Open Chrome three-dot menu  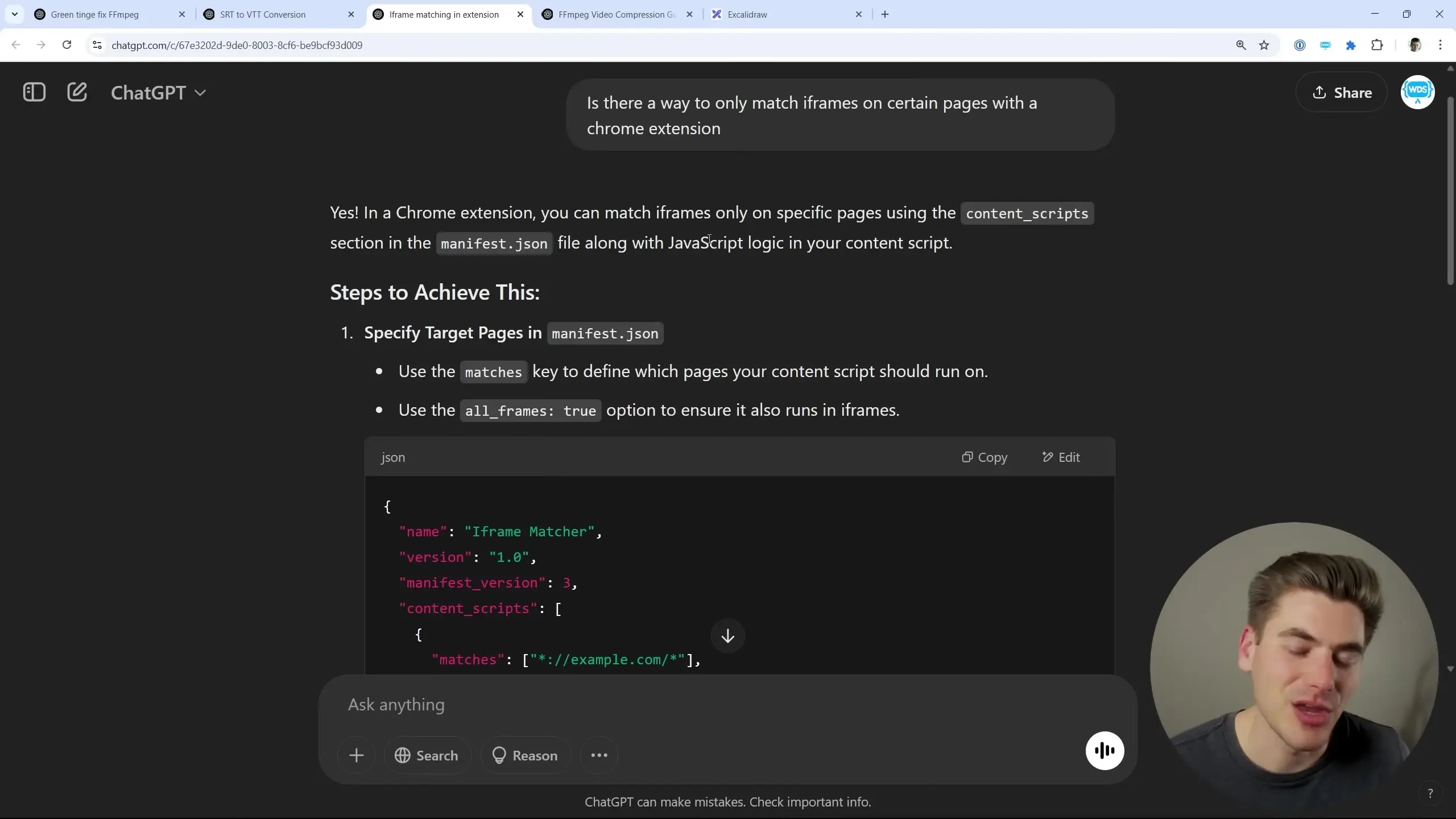click(x=1441, y=45)
